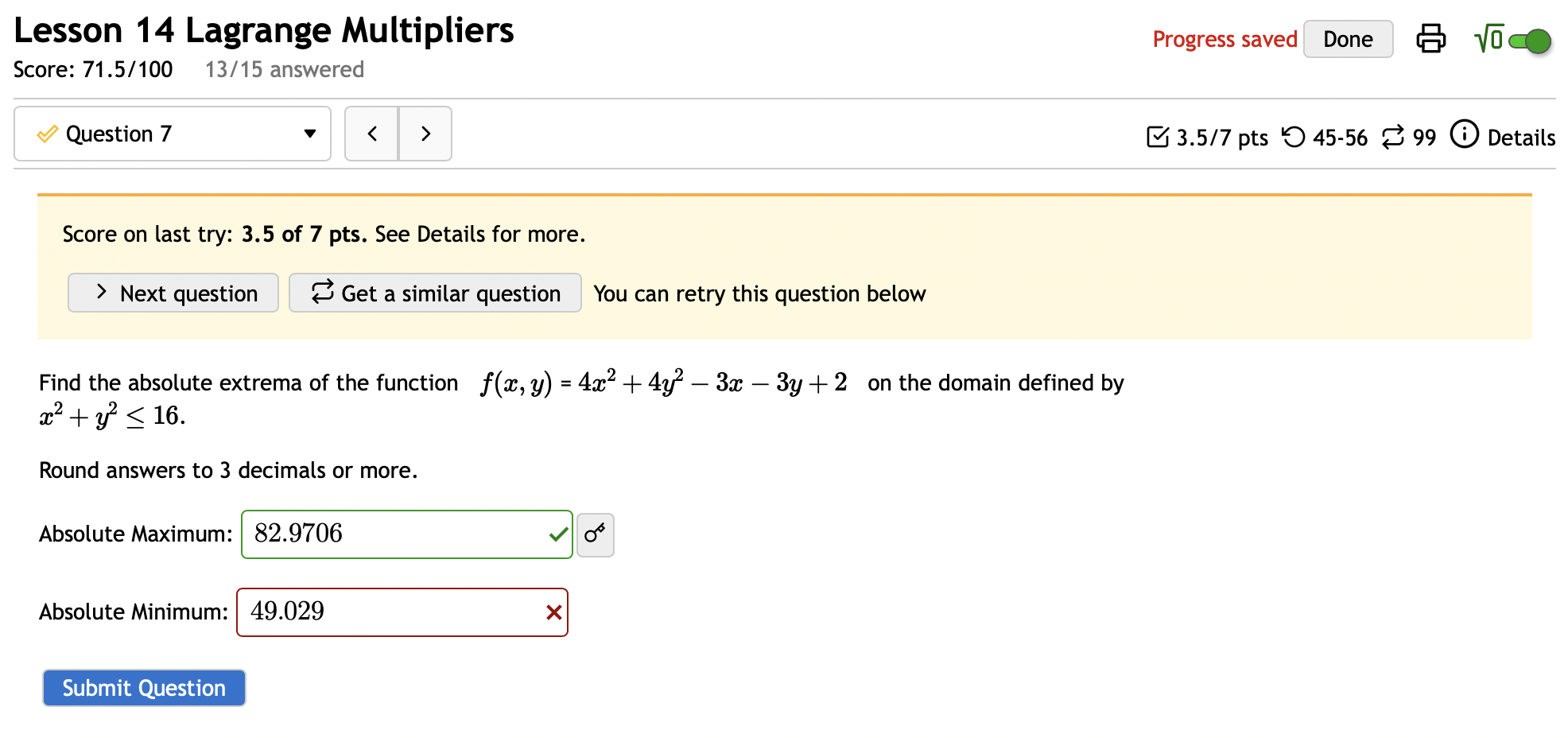Viewport: 1568px width, 738px height.
Task: Click the Done button
Action: [1348, 38]
